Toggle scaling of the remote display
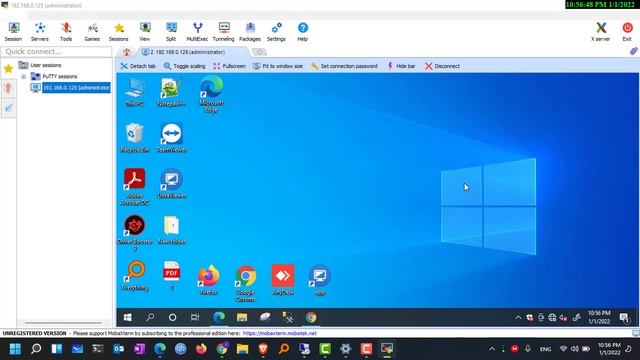 coord(184,66)
